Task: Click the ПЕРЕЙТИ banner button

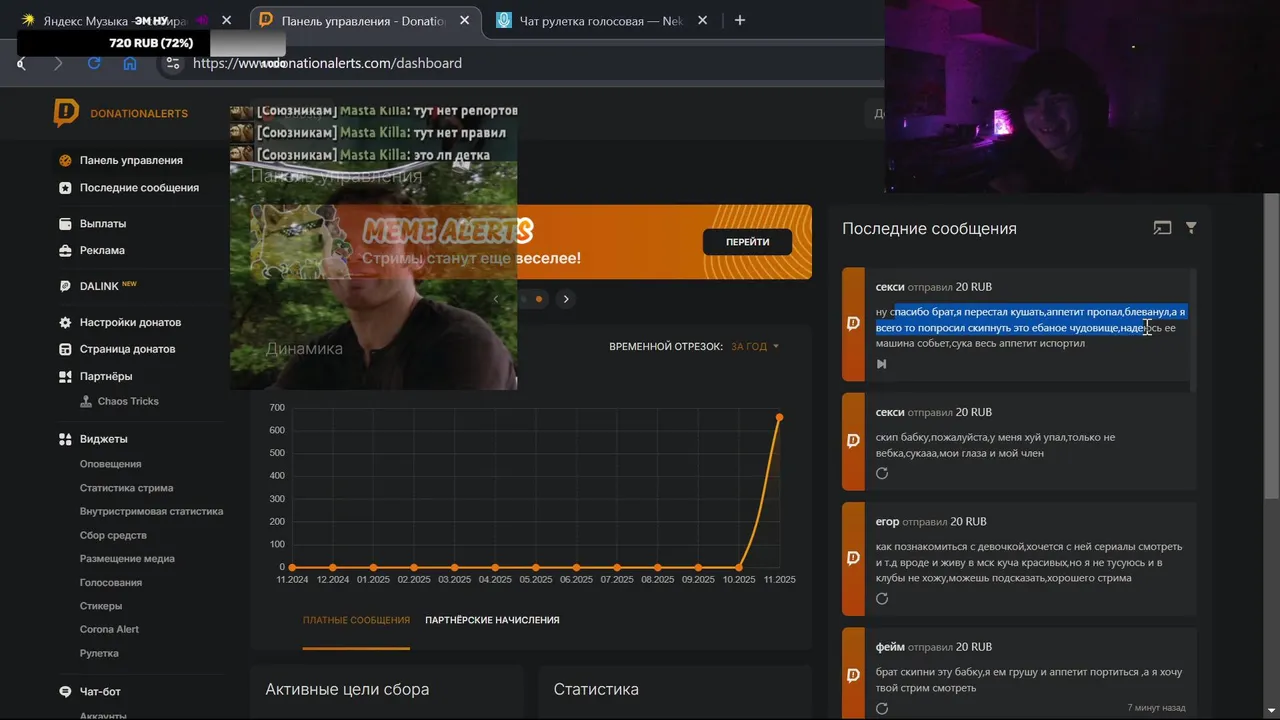Action: click(x=747, y=242)
